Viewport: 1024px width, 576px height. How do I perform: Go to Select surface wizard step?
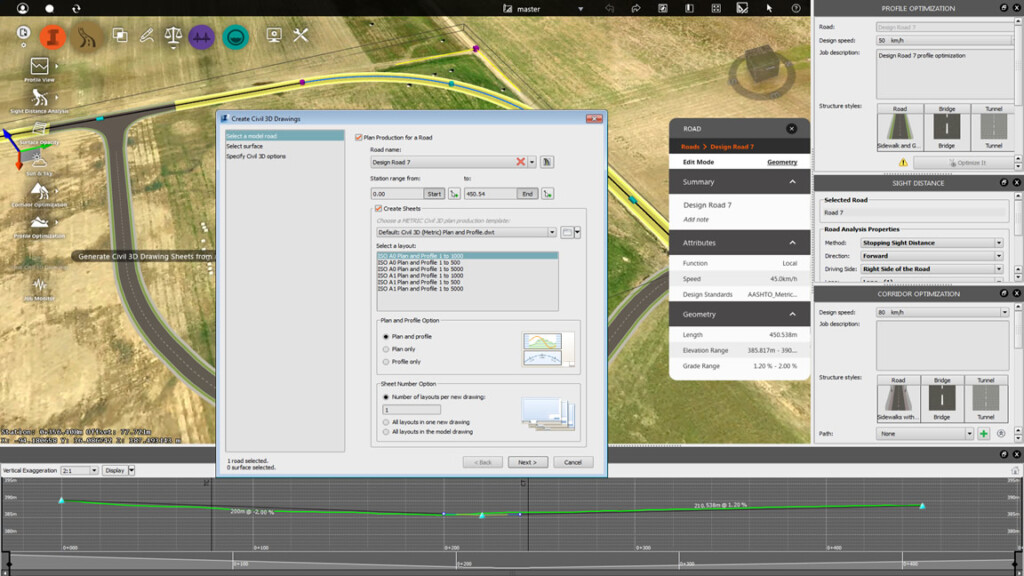tap(244, 146)
